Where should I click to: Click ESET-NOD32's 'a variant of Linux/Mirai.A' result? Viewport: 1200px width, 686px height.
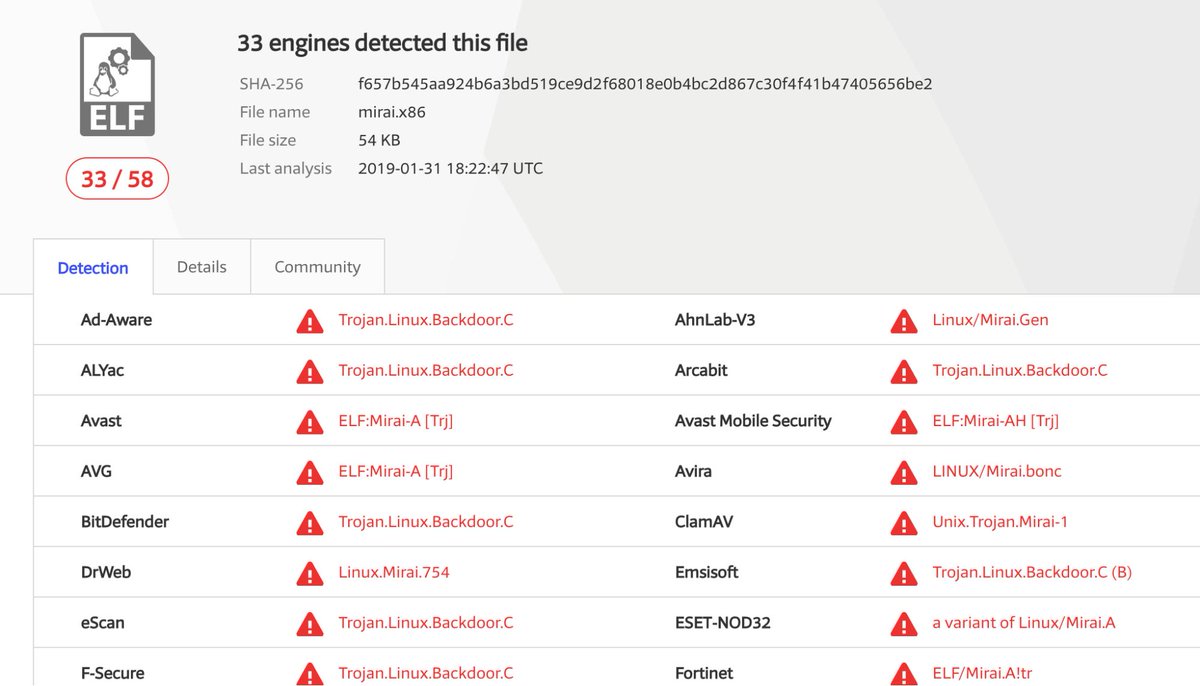pyautogui.click(x=1024, y=623)
